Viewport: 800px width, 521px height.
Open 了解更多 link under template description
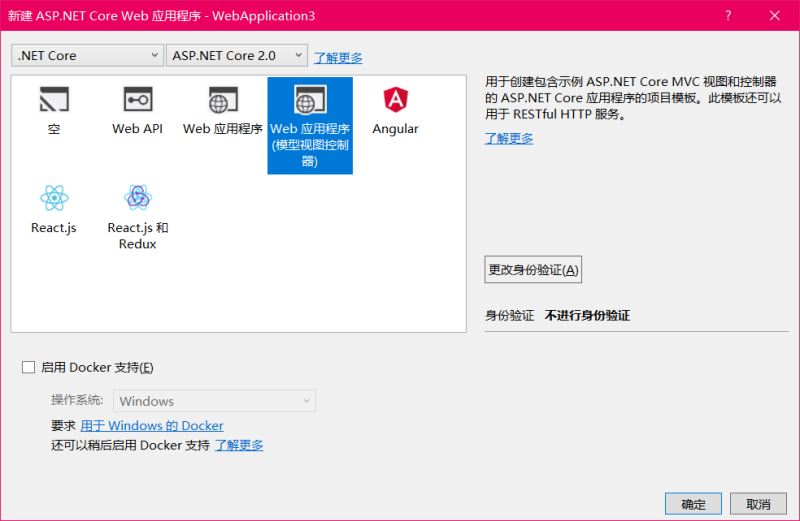[x=509, y=138]
